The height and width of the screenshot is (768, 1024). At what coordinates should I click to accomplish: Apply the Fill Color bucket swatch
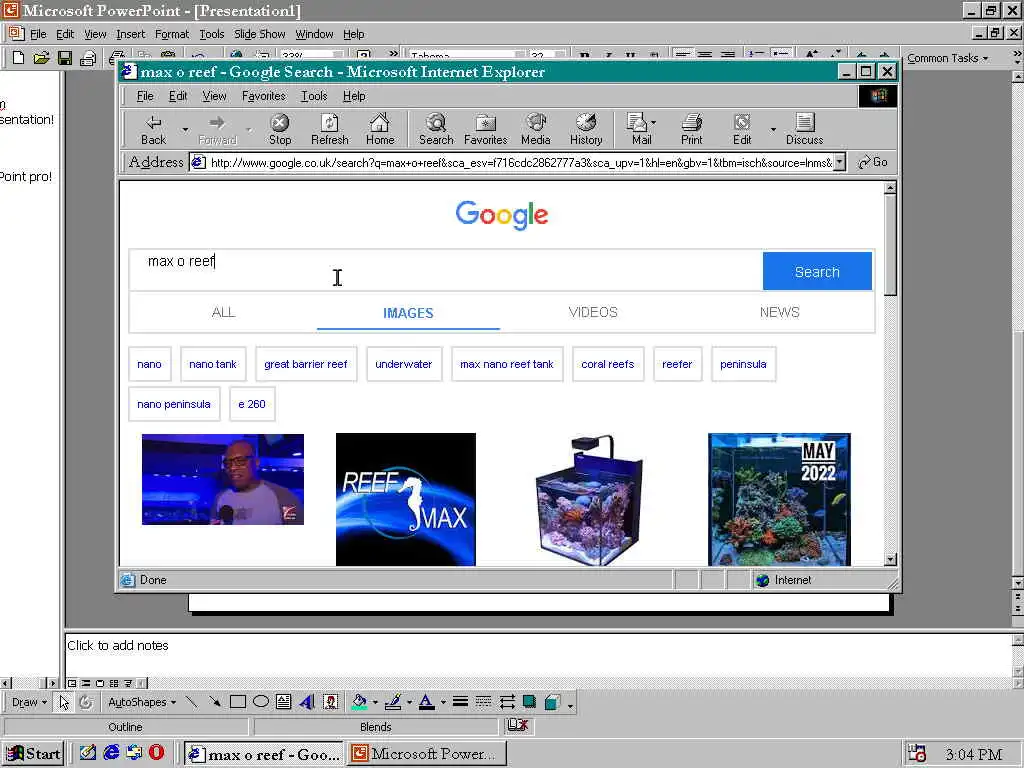[x=359, y=702]
